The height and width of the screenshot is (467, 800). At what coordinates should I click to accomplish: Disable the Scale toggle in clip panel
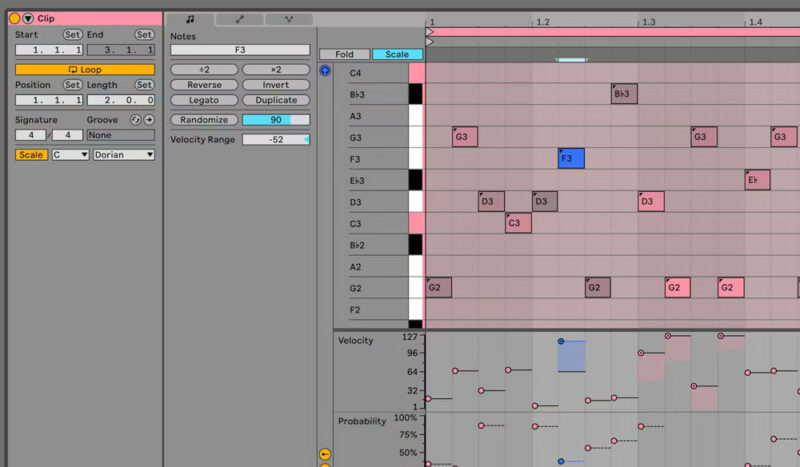pos(31,155)
